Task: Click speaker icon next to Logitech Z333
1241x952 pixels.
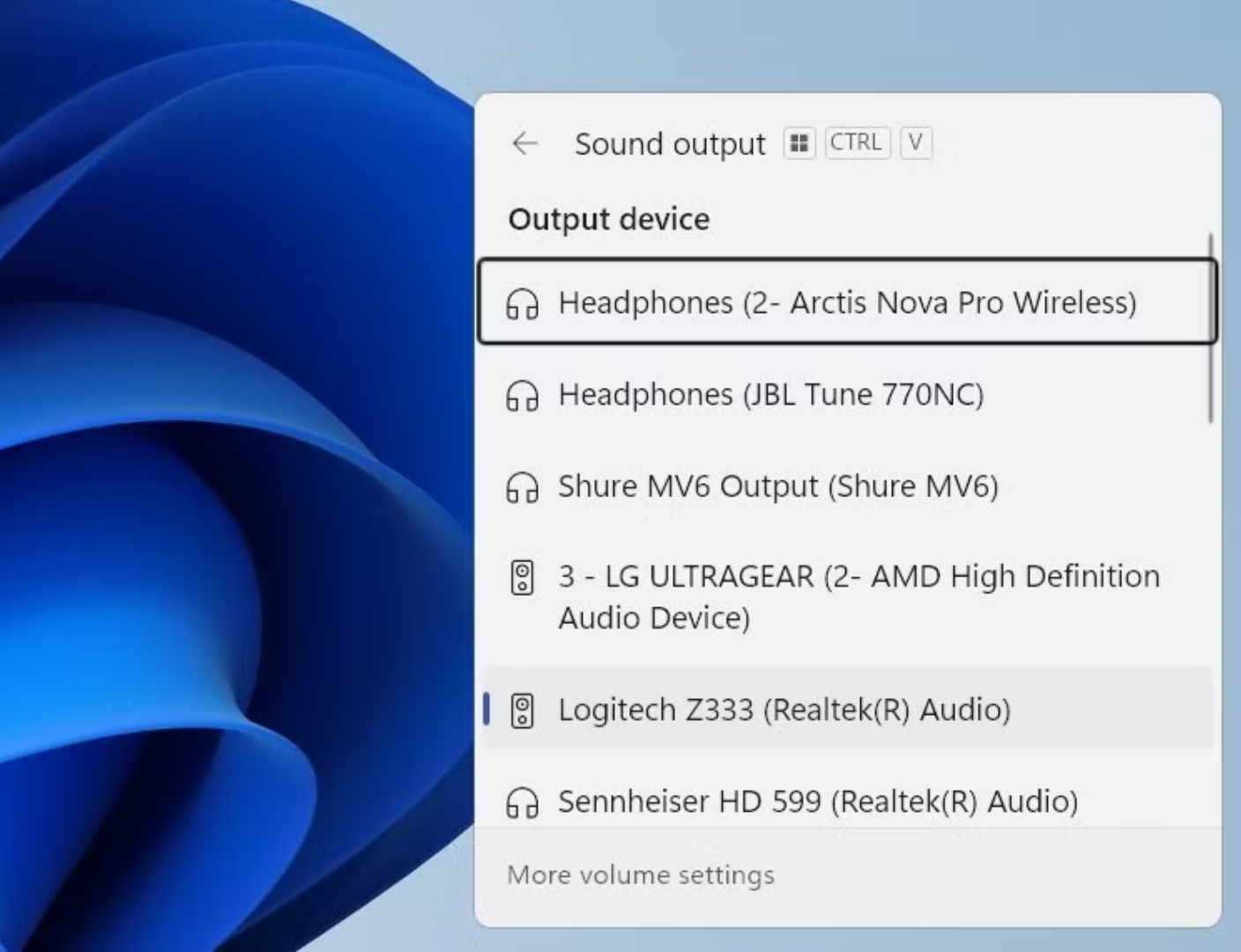Action: (522, 710)
